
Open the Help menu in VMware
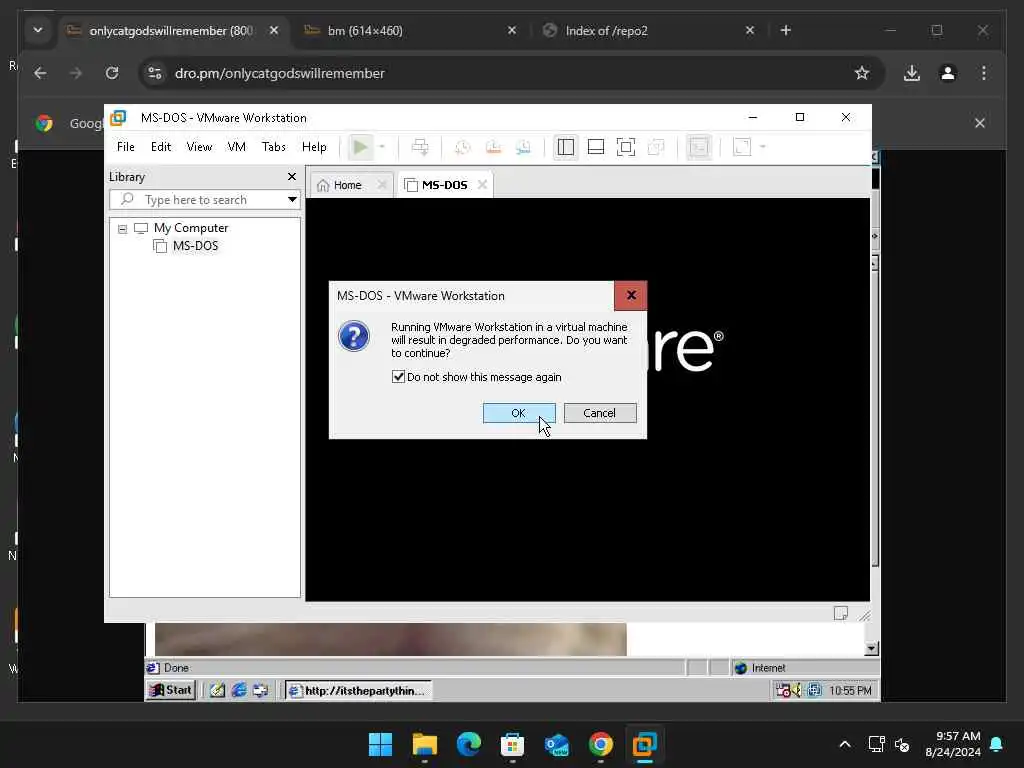point(313,147)
